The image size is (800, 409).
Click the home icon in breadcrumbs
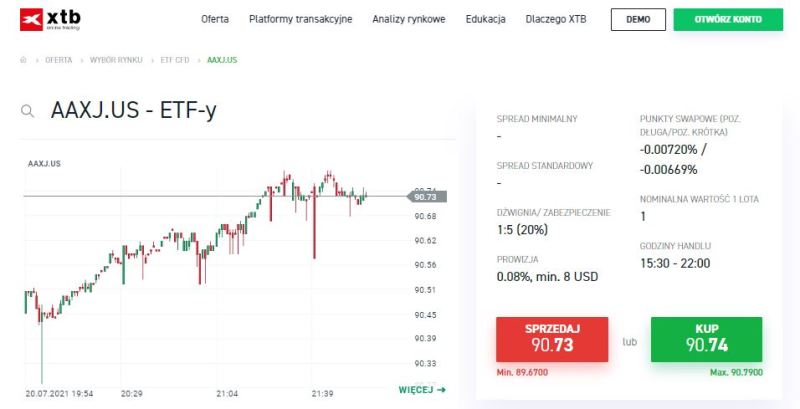click(x=24, y=60)
